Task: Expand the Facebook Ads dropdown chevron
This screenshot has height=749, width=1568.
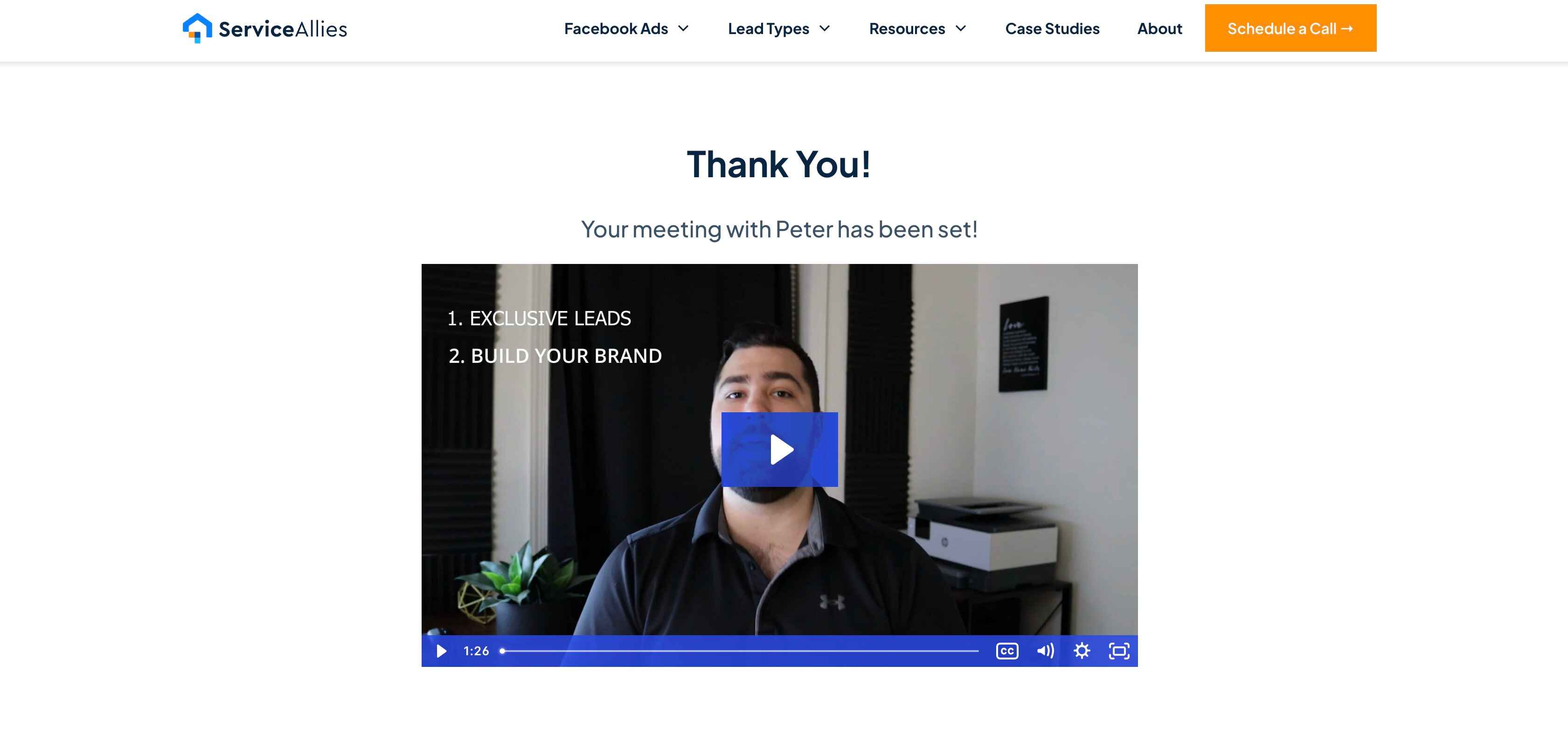Action: tap(684, 28)
